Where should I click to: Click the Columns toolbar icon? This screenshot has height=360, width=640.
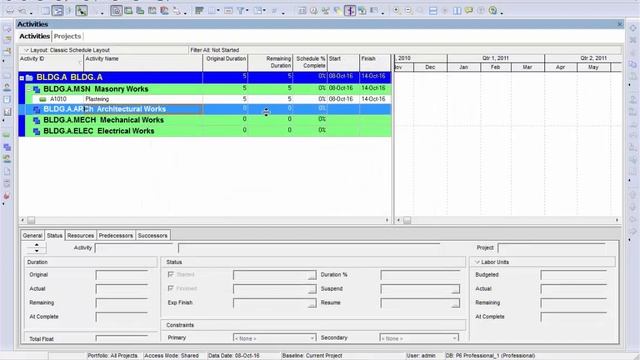click(x=212, y=11)
